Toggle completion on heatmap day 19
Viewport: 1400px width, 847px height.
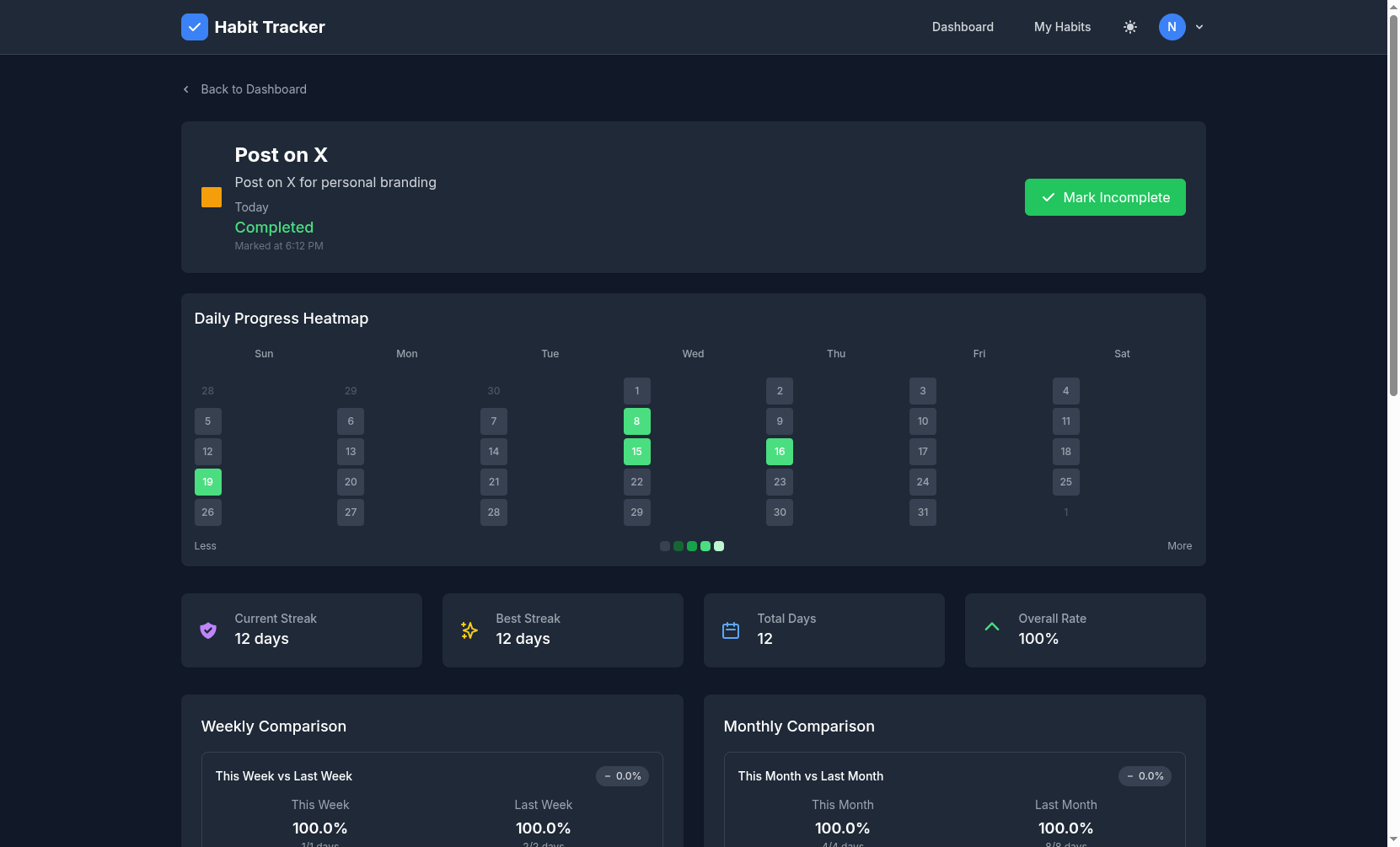click(207, 481)
